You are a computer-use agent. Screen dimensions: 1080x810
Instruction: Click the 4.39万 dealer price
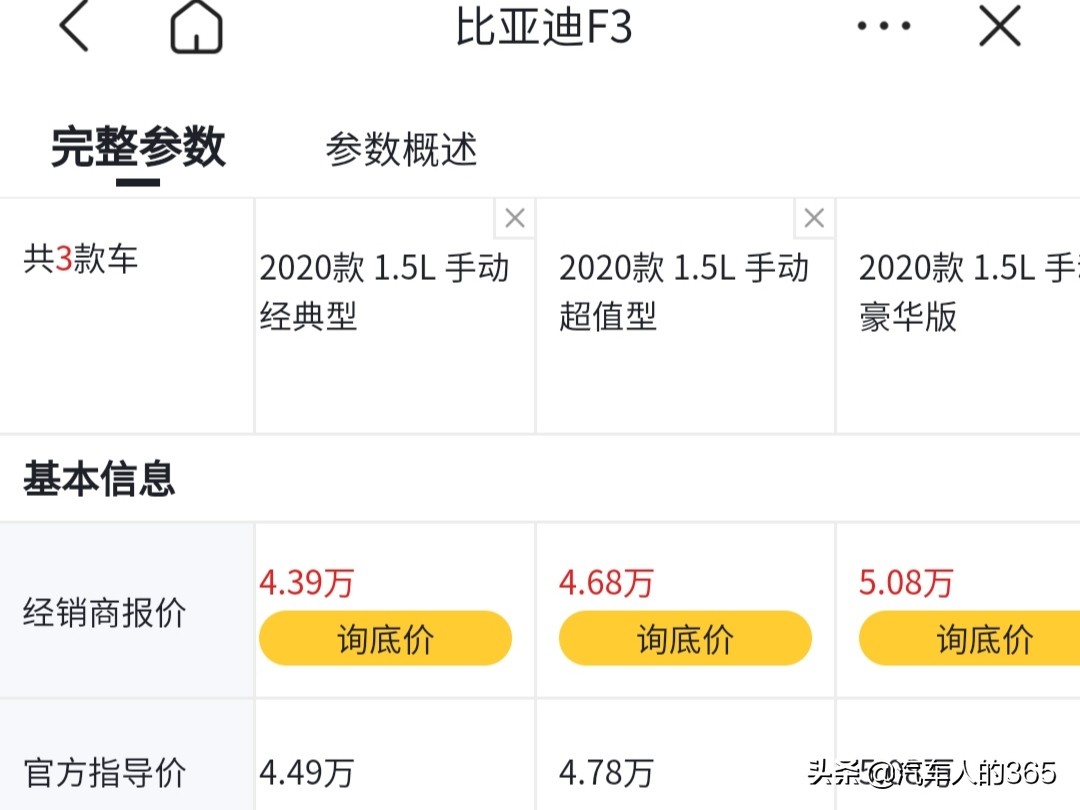[x=307, y=583]
